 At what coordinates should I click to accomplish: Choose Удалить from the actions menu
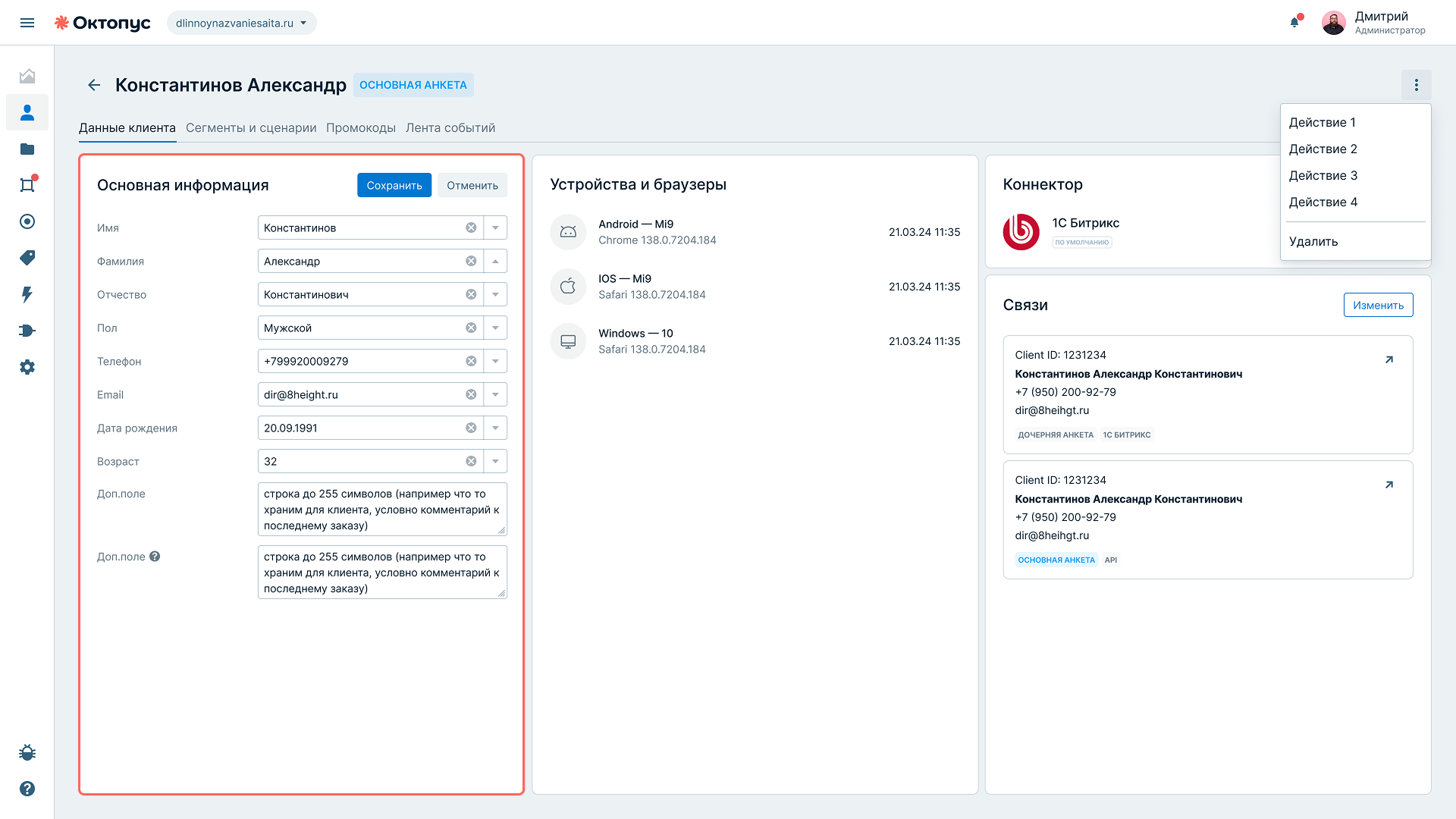tap(1355, 241)
